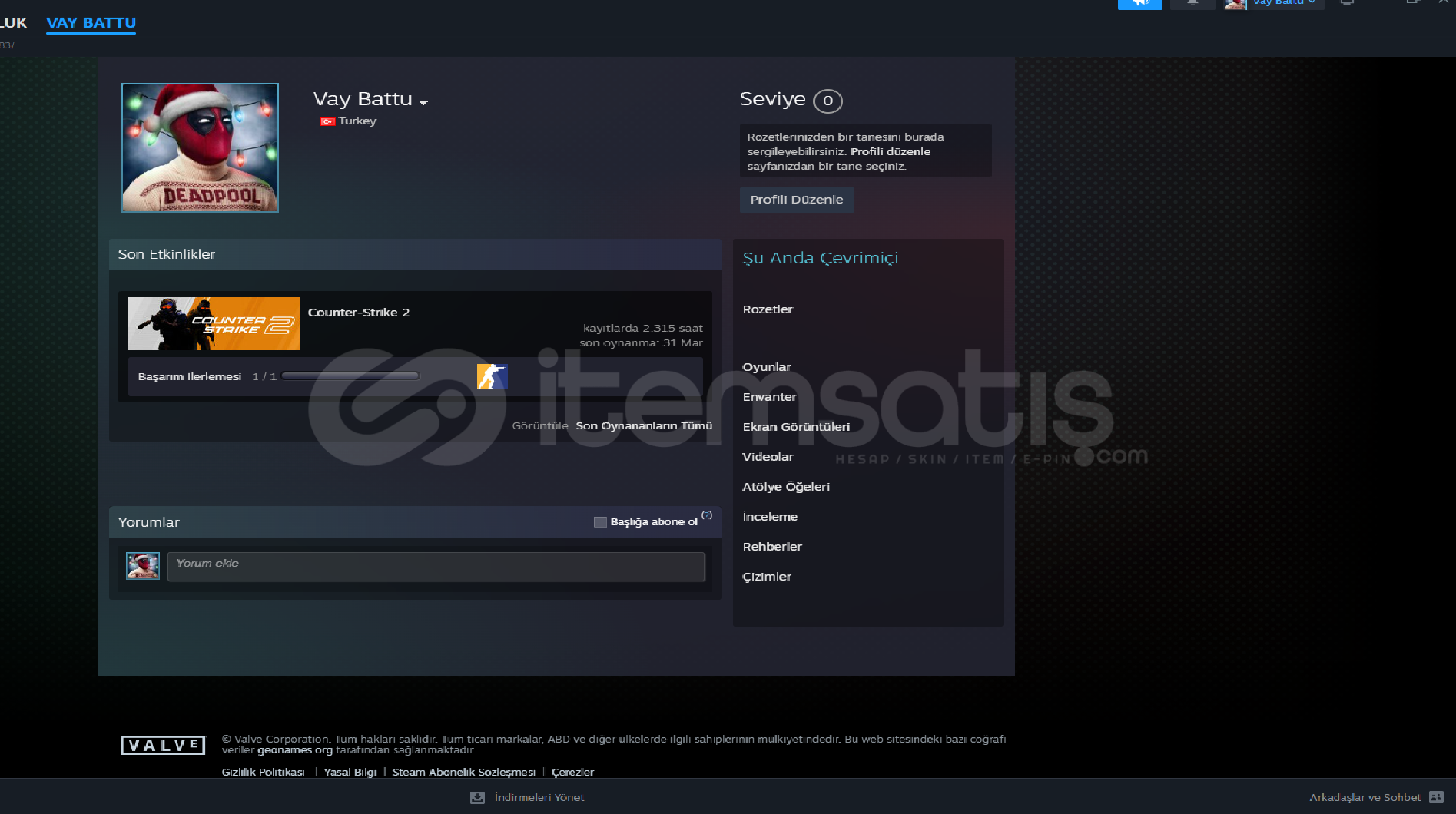Open the notifications bell
This screenshot has height=814, width=1456.
click(x=1192, y=4)
